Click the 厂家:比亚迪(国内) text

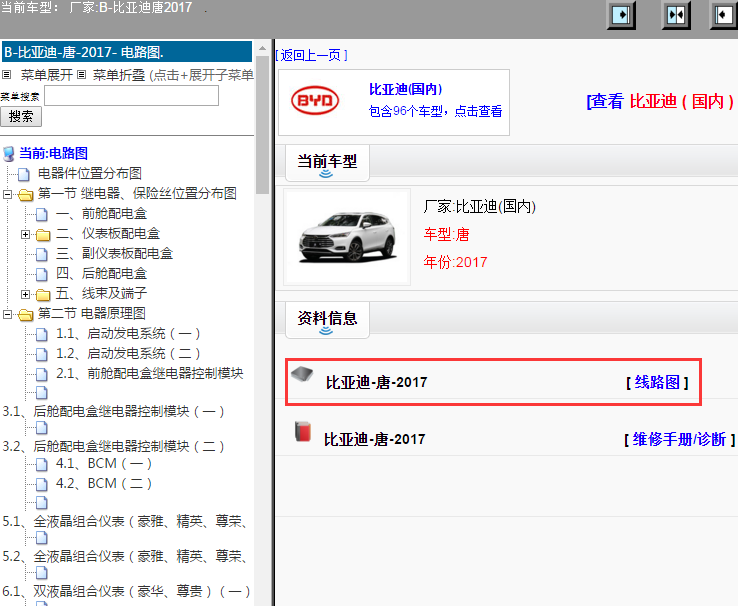click(480, 206)
